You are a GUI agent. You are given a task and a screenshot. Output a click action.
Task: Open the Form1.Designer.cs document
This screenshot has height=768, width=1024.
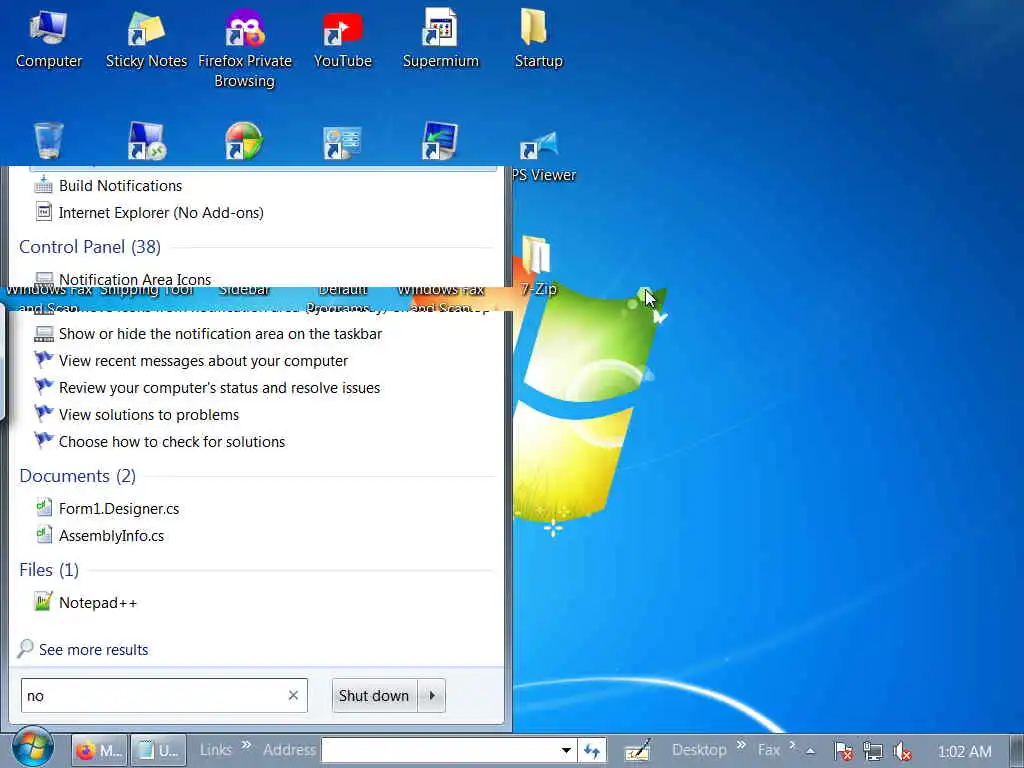pos(119,508)
